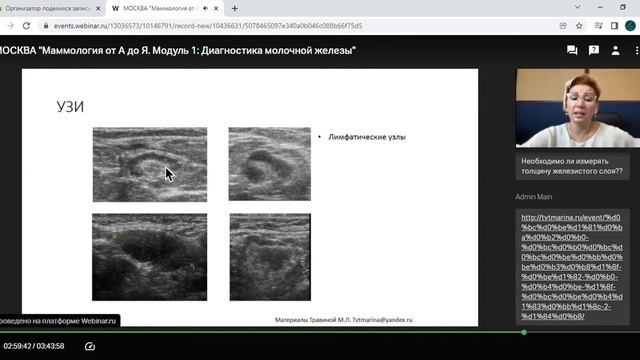The height and width of the screenshot is (360, 640).
Task: Click the presenter's webcam video
Action: [x=578, y=108]
